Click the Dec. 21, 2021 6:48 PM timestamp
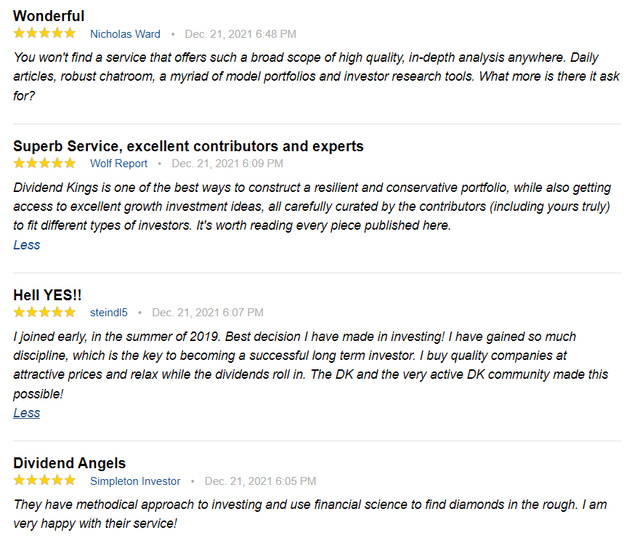This screenshot has width=640, height=546. (x=240, y=34)
